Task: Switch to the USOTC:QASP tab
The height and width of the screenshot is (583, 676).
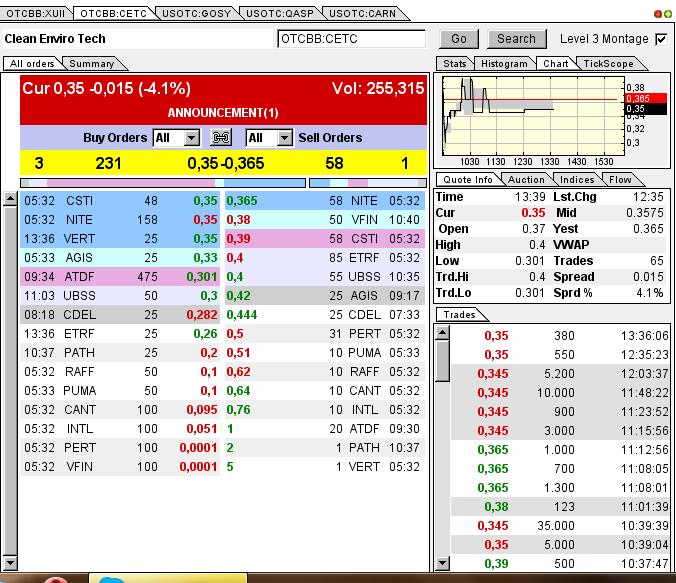Action: (280, 13)
